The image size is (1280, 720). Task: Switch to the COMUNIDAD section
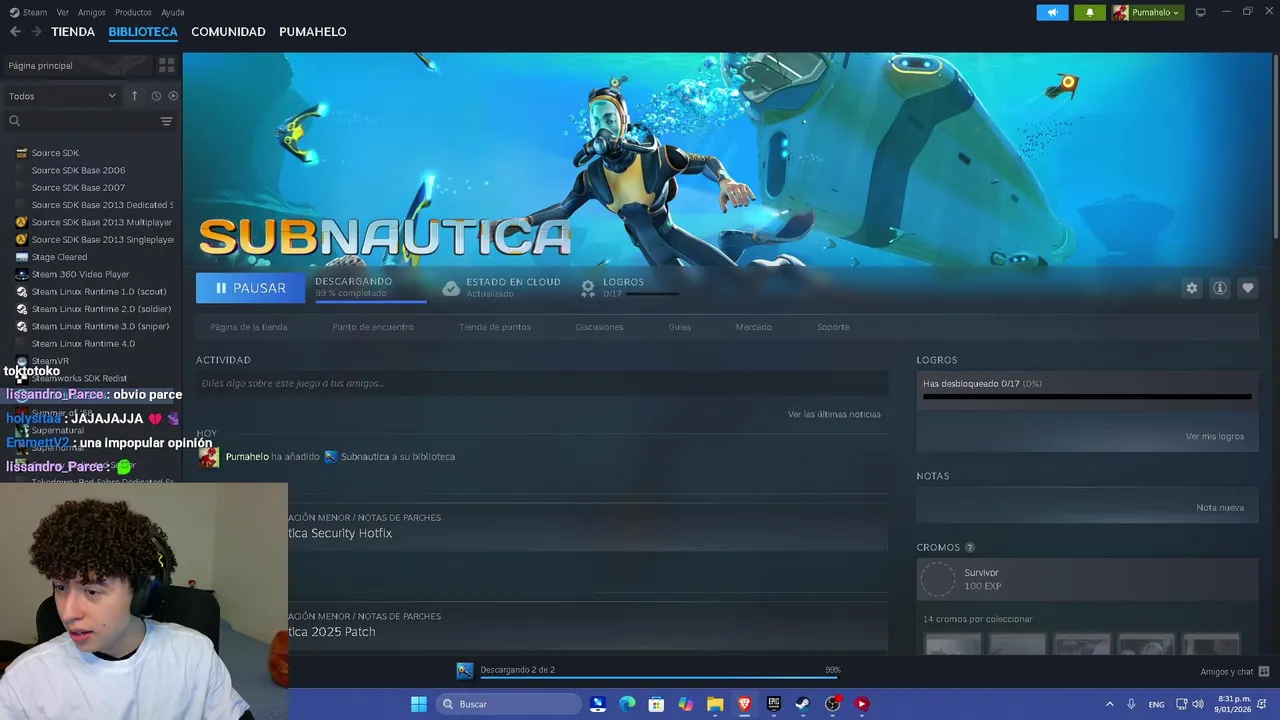228,32
